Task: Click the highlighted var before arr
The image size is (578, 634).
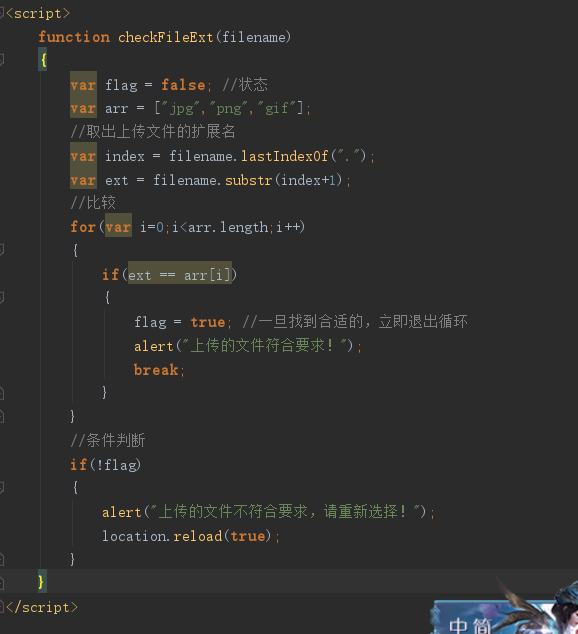Action: tap(83, 108)
